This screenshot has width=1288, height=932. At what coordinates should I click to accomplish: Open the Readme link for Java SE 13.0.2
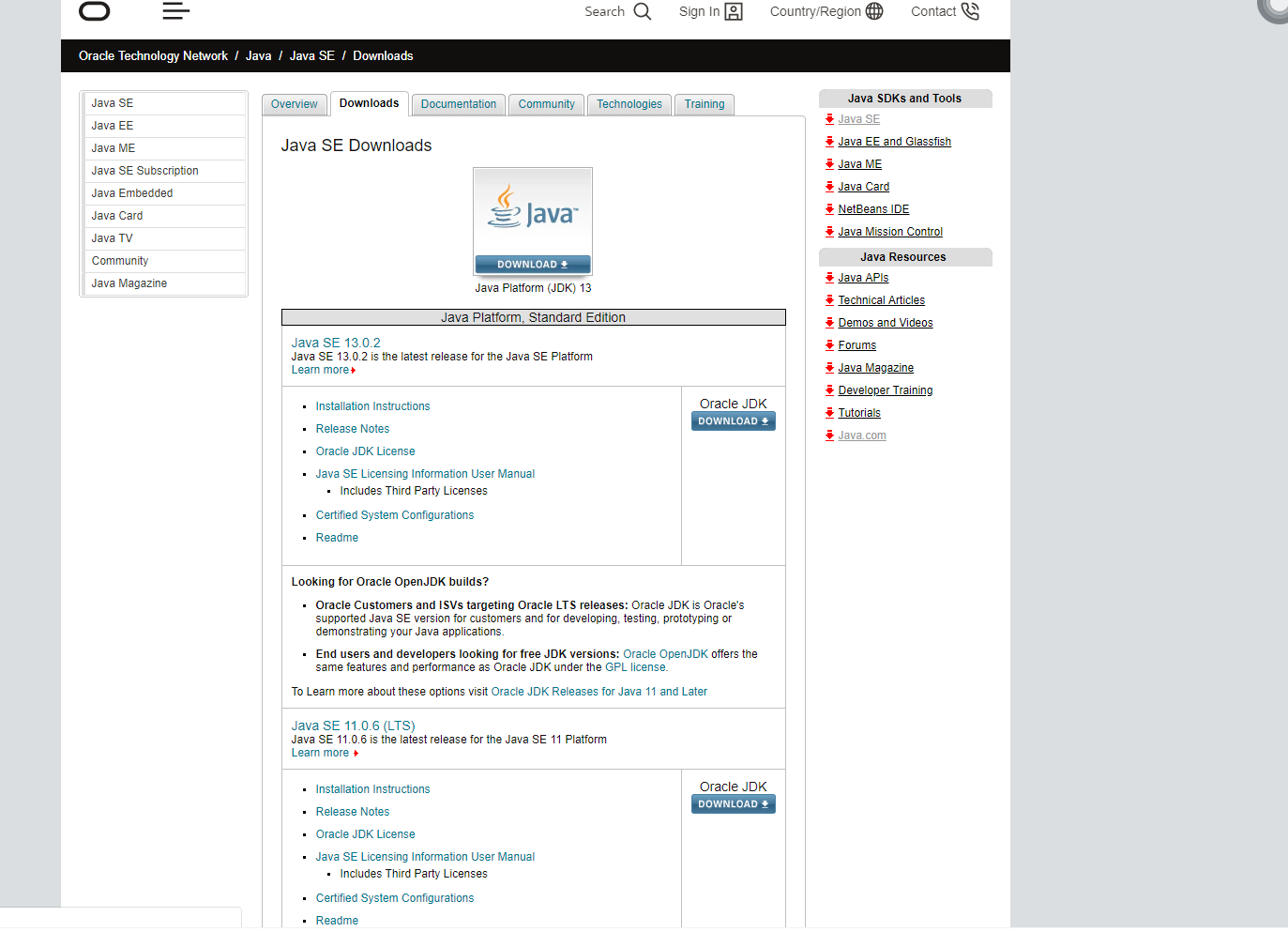click(x=337, y=538)
